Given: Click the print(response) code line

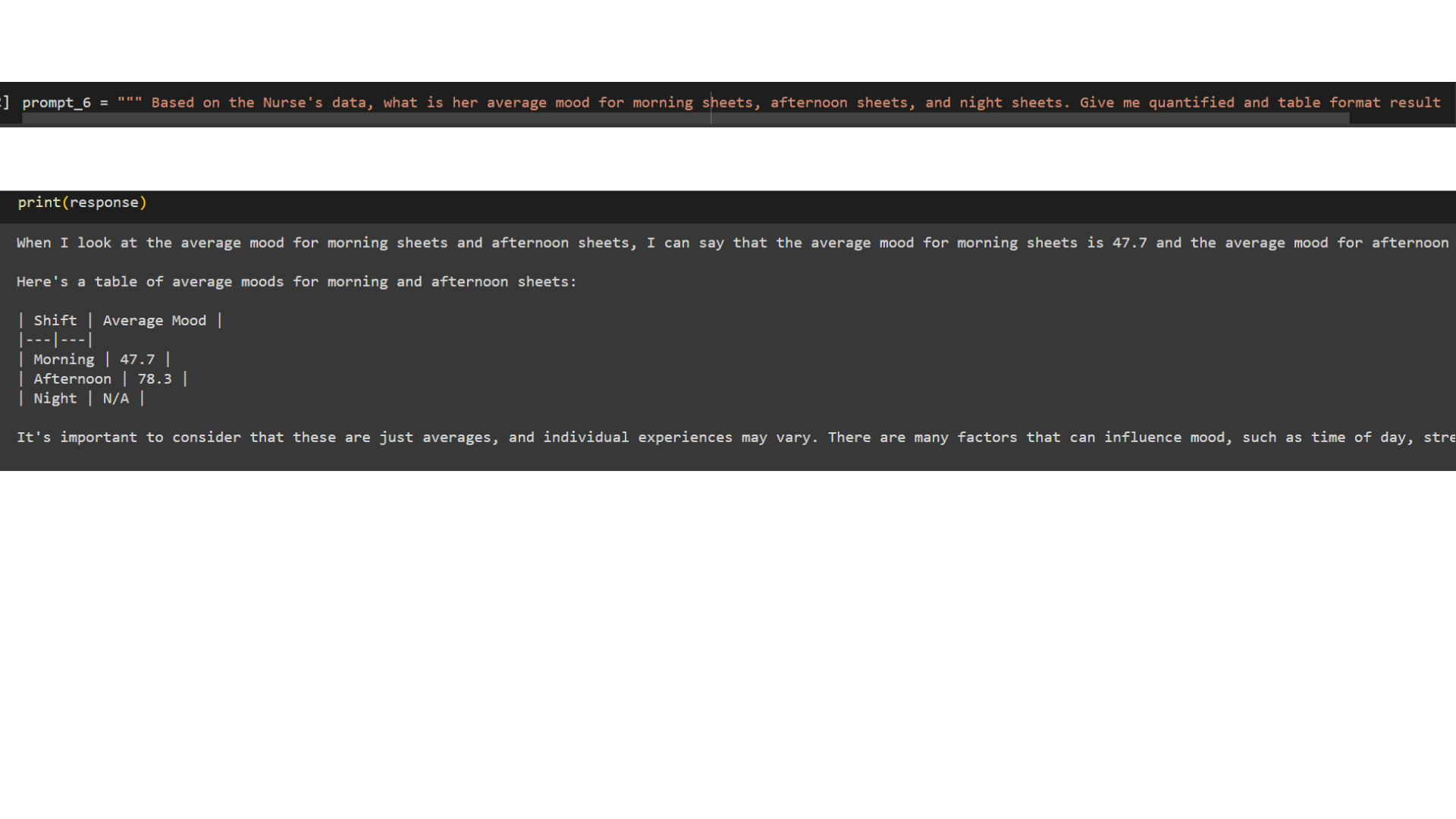Looking at the screenshot, I should (x=82, y=202).
